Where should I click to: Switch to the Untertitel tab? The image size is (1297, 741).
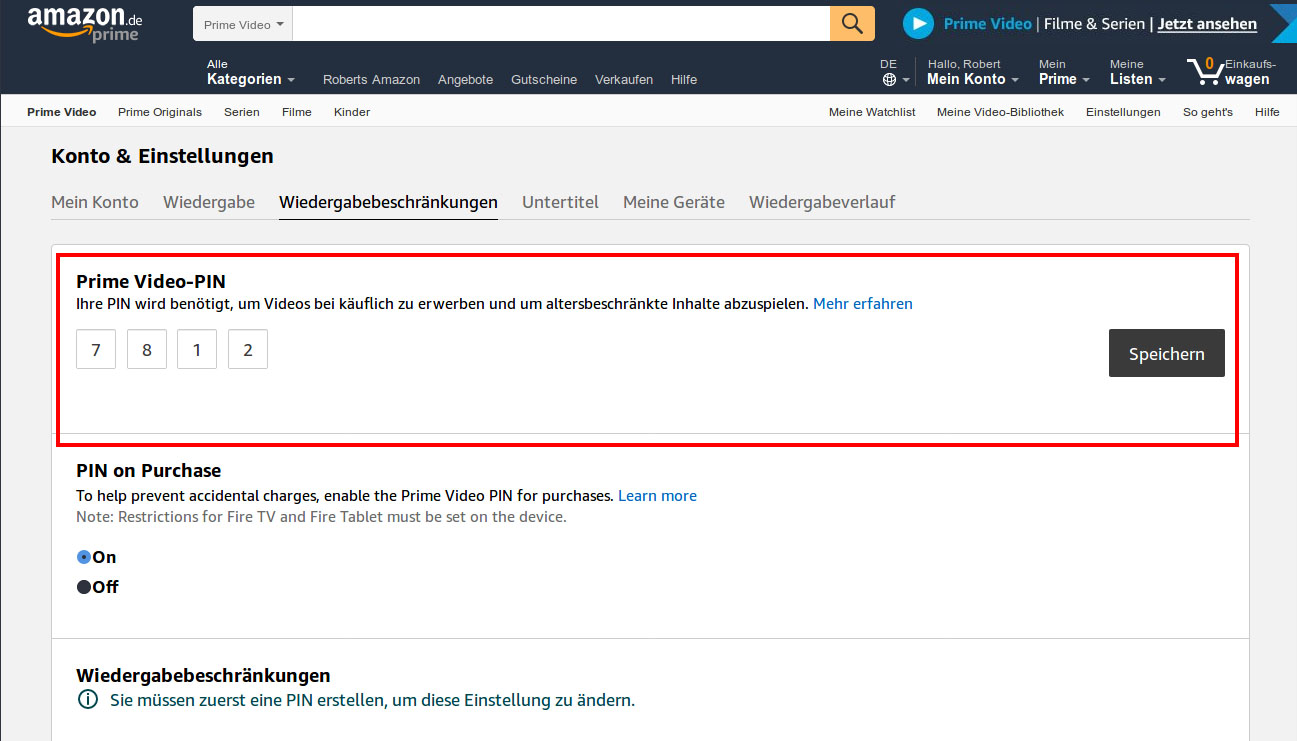(560, 202)
